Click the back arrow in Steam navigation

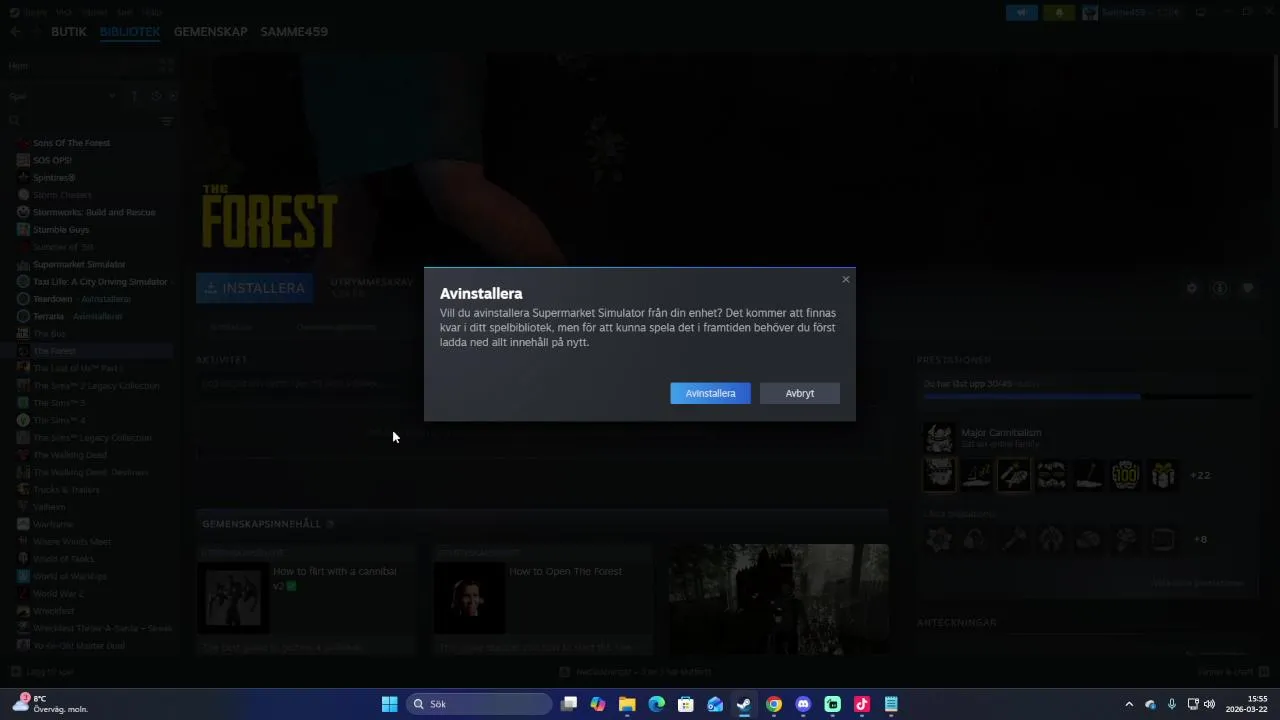tap(15, 31)
